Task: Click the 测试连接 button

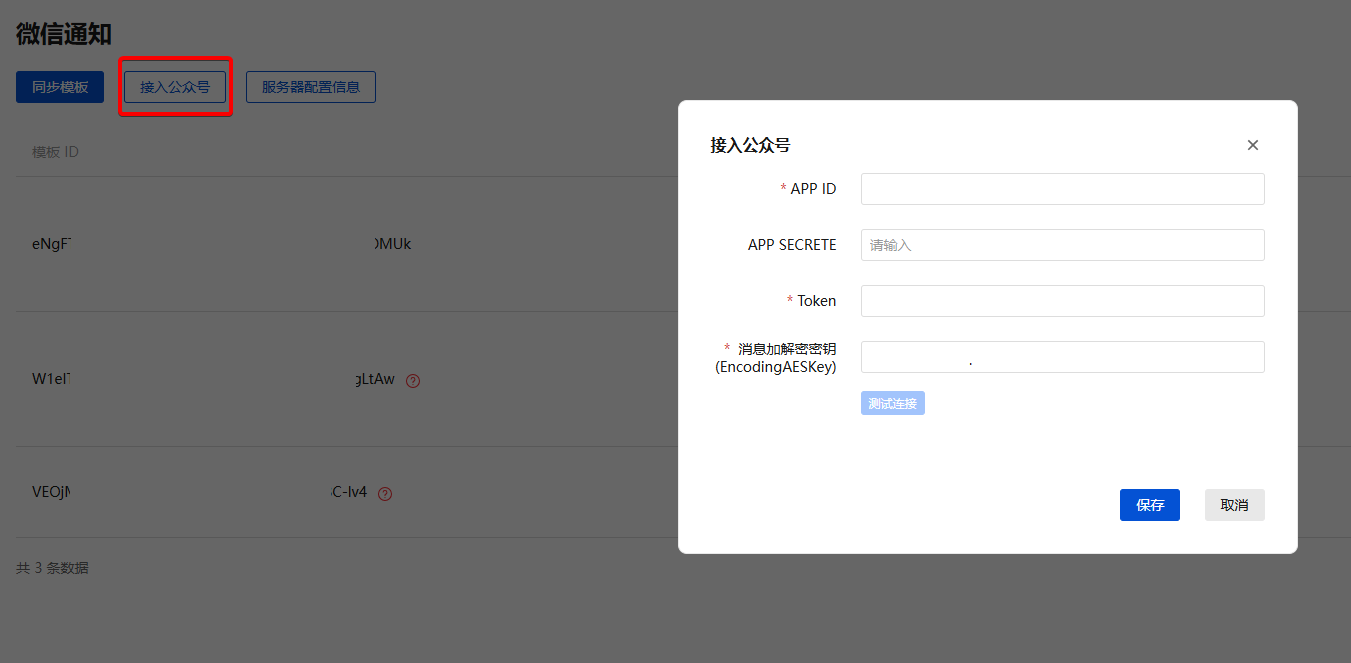Action: coord(893,403)
